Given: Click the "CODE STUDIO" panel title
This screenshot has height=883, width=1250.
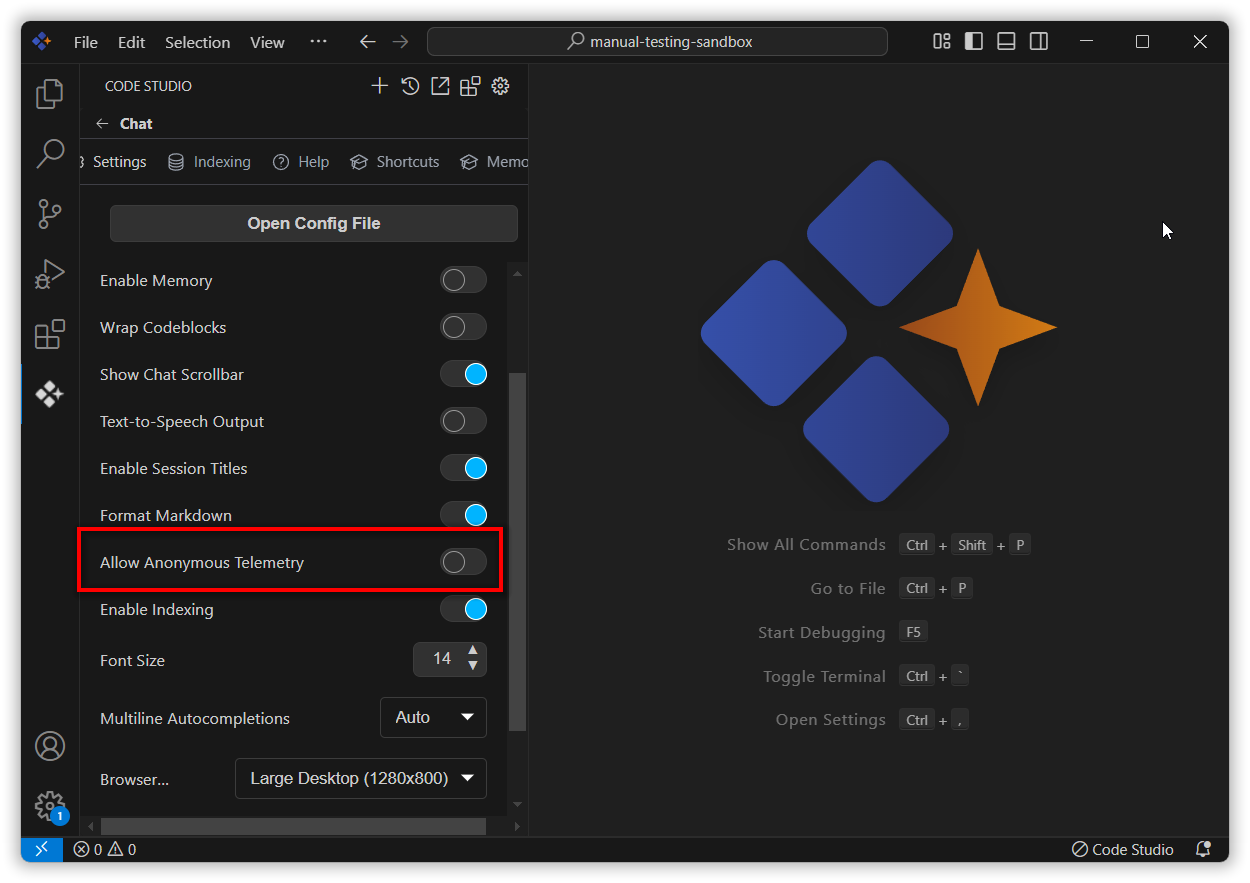Looking at the screenshot, I should [148, 86].
